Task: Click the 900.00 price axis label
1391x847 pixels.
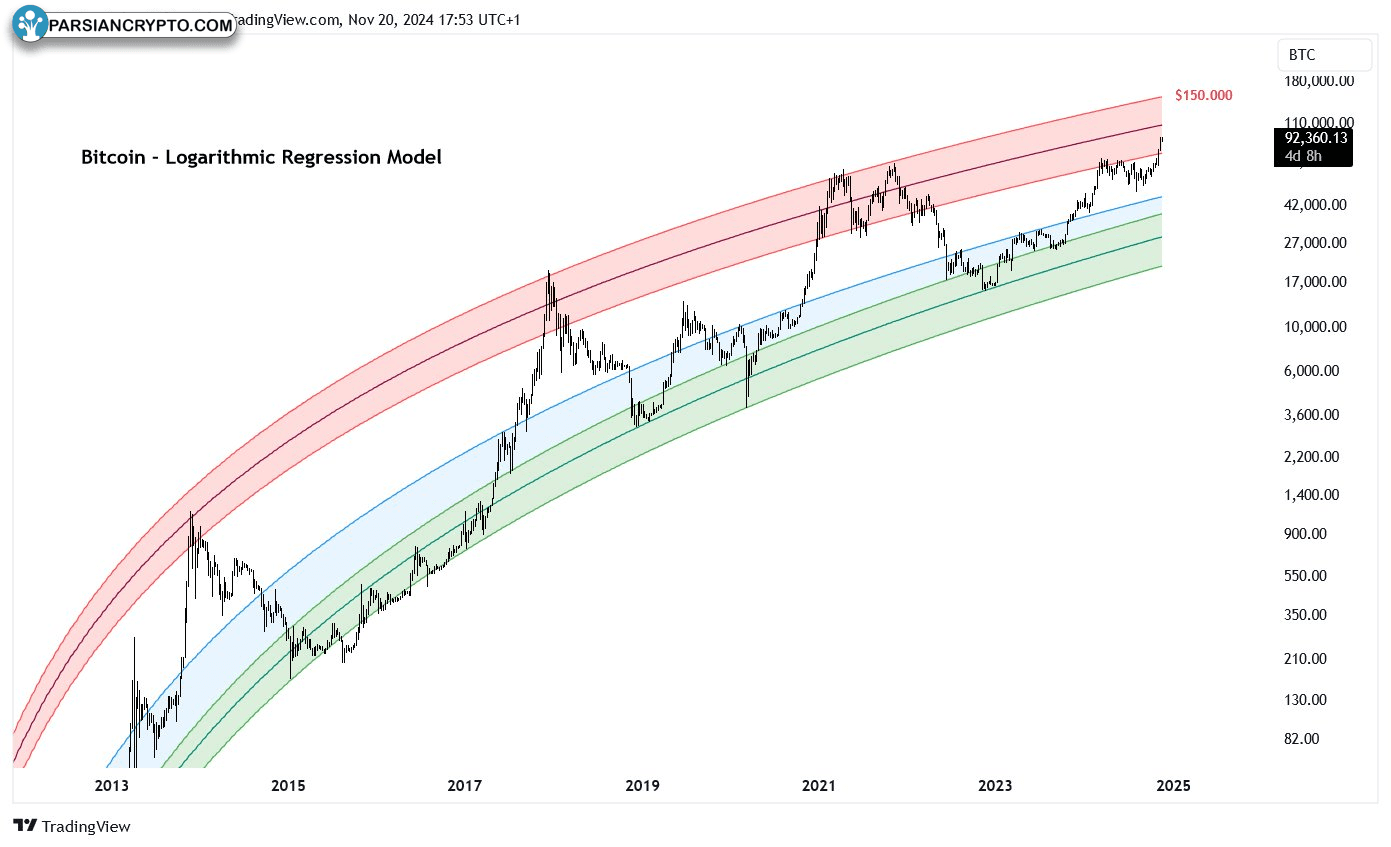Action: pyautogui.click(x=1304, y=534)
